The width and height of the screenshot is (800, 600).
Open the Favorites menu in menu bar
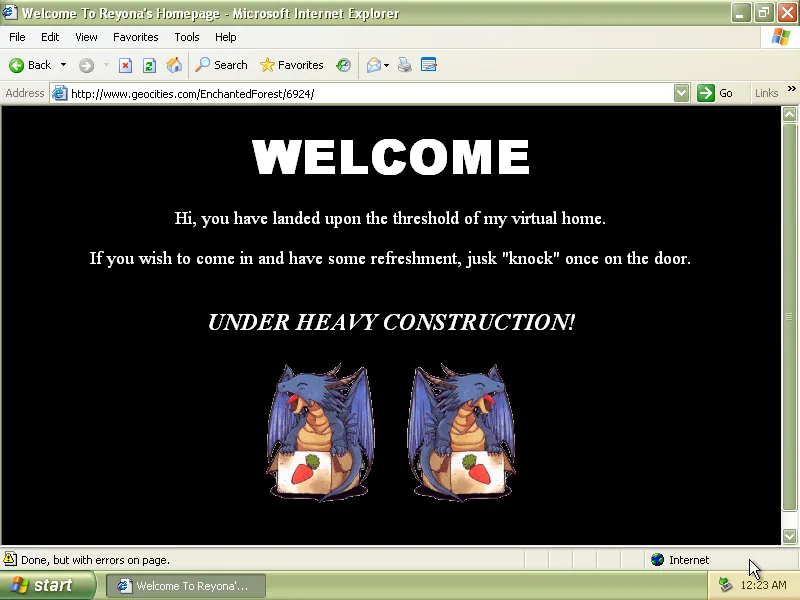[x=136, y=37]
